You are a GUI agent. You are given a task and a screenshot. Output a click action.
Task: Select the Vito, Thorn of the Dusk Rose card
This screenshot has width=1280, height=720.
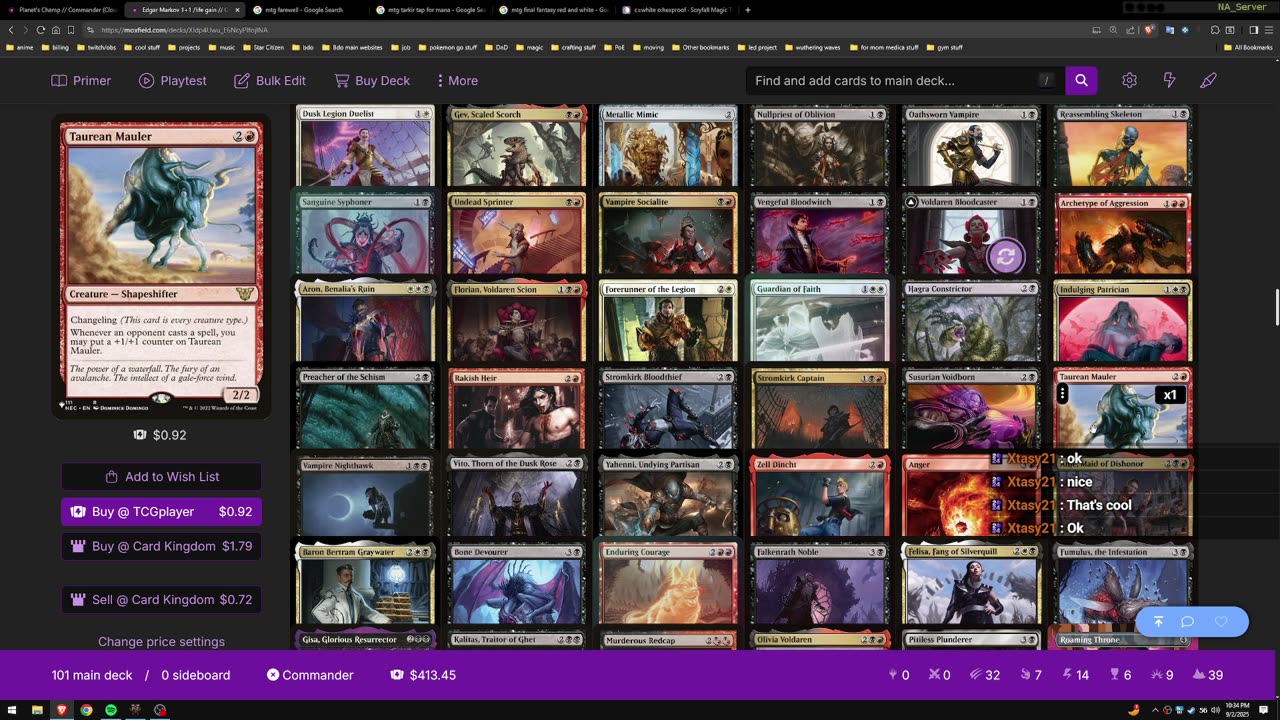pyautogui.click(x=516, y=496)
